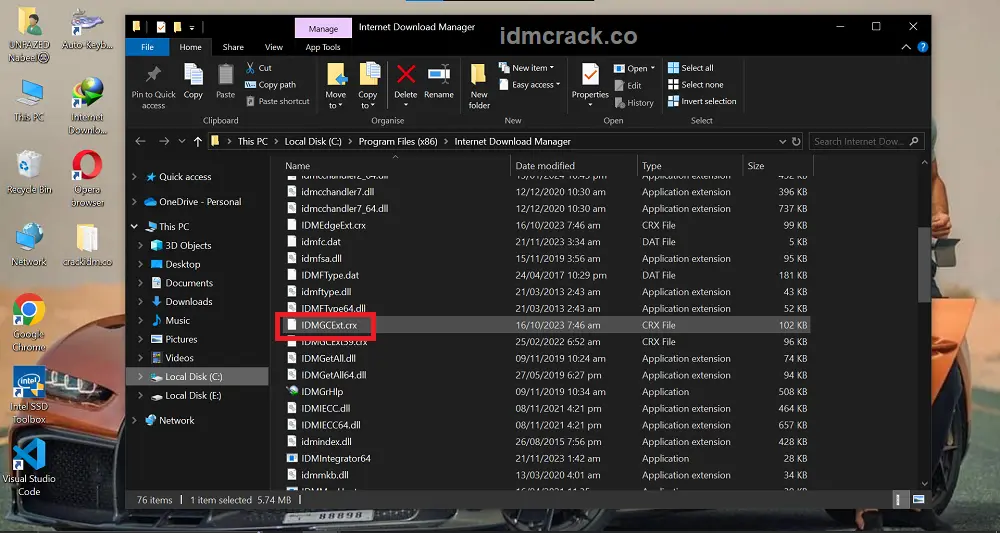Click the Copy ribbon icon
The height and width of the screenshot is (533, 1000).
point(193,75)
